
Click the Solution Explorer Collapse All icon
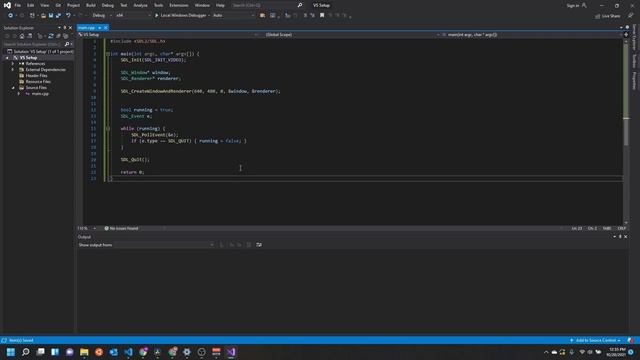[x=58, y=36]
